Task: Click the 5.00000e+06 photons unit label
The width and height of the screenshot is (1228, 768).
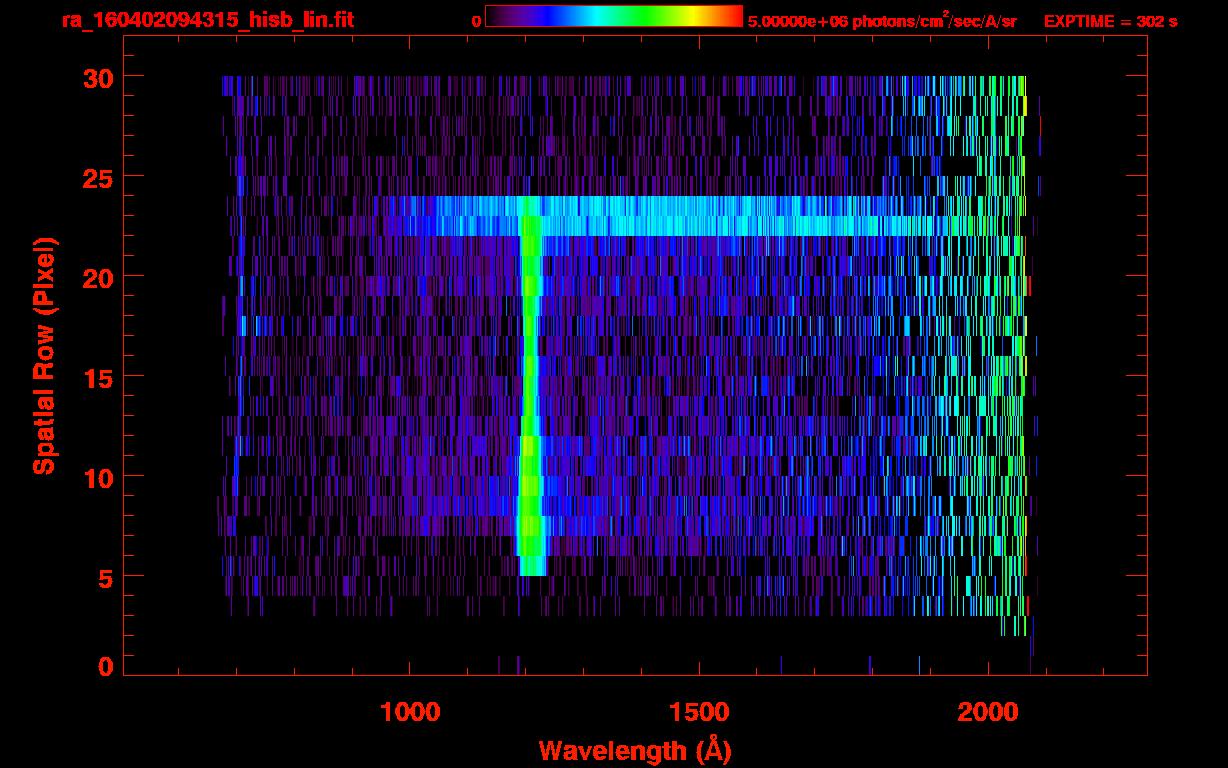Action: (x=882, y=21)
